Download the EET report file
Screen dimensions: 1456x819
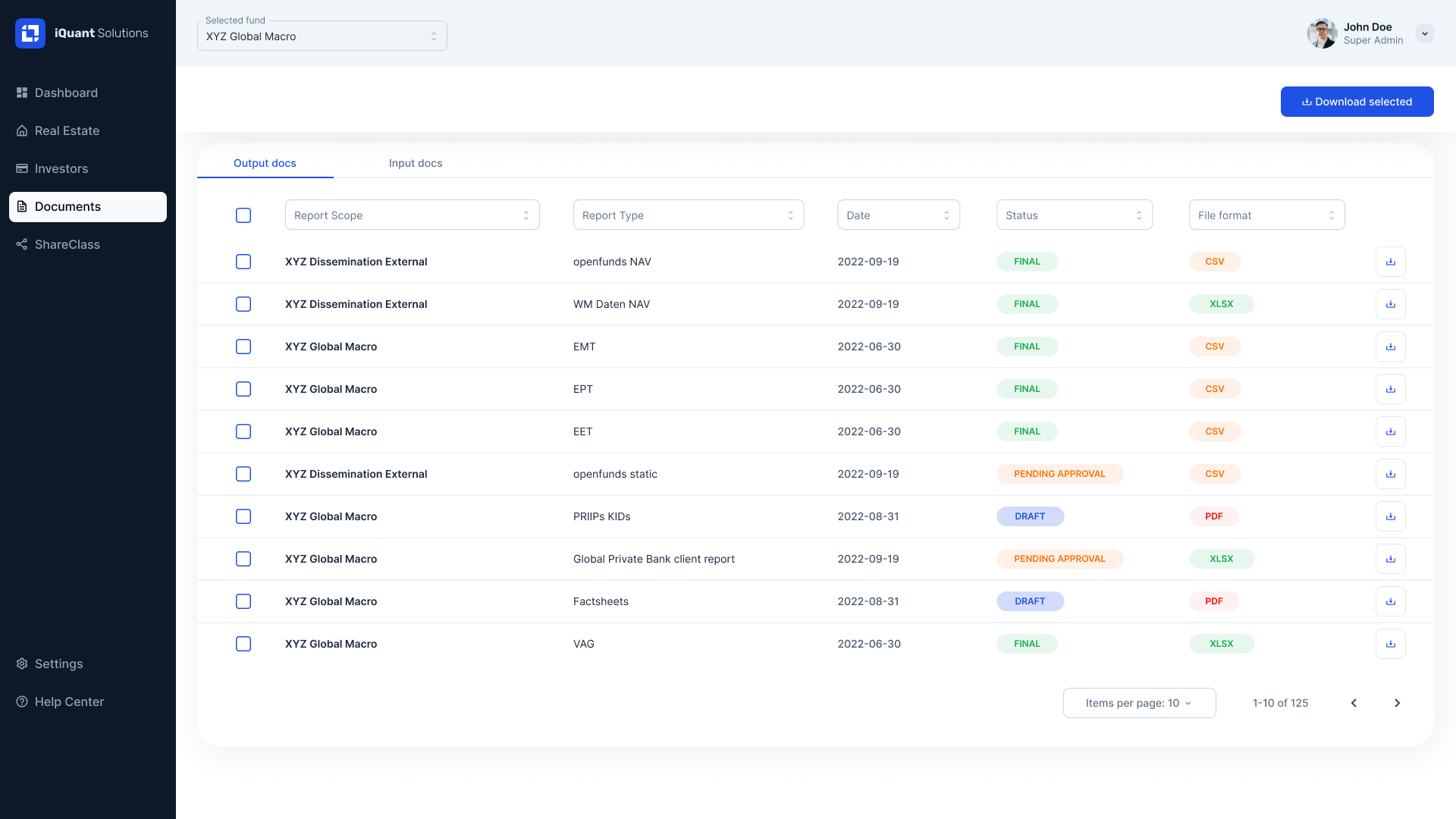coord(1391,431)
